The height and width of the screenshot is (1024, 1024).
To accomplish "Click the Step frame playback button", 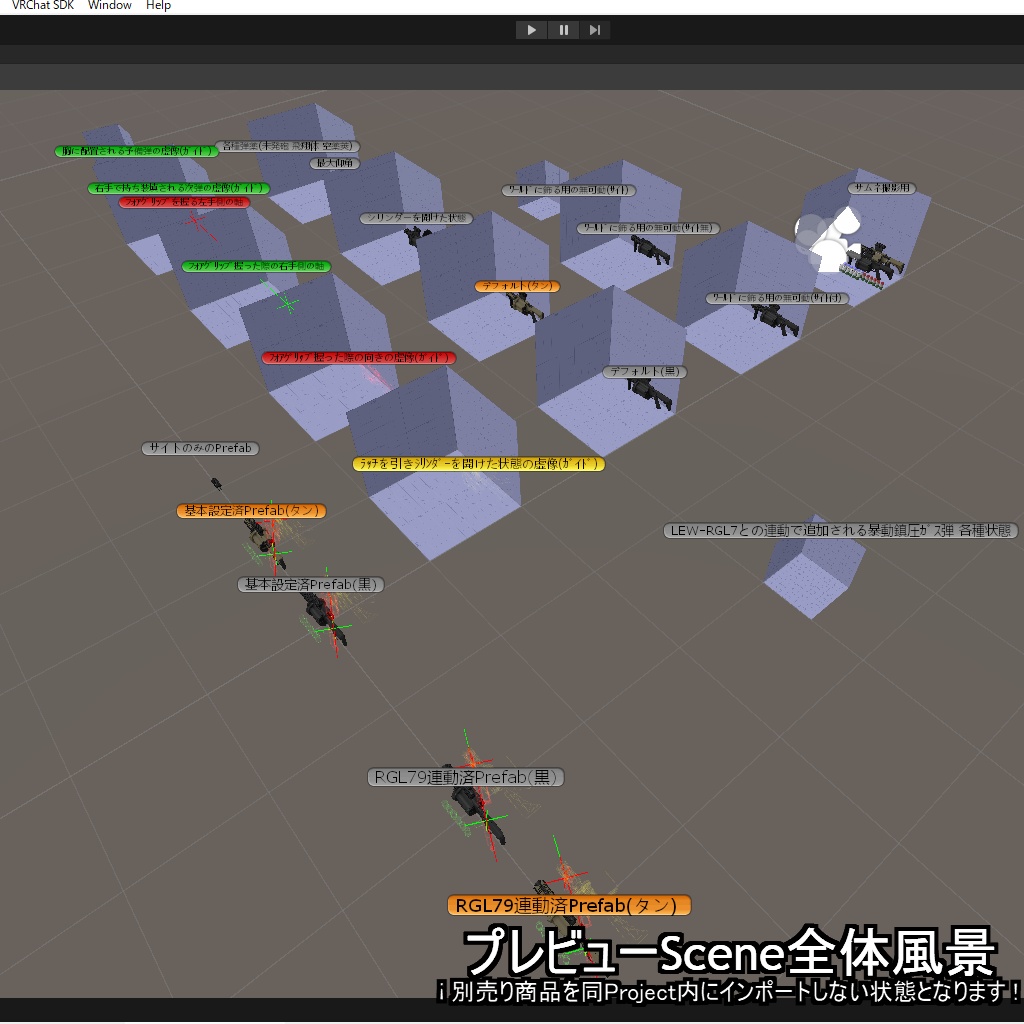I will pyautogui.click(x=594, y=29).
